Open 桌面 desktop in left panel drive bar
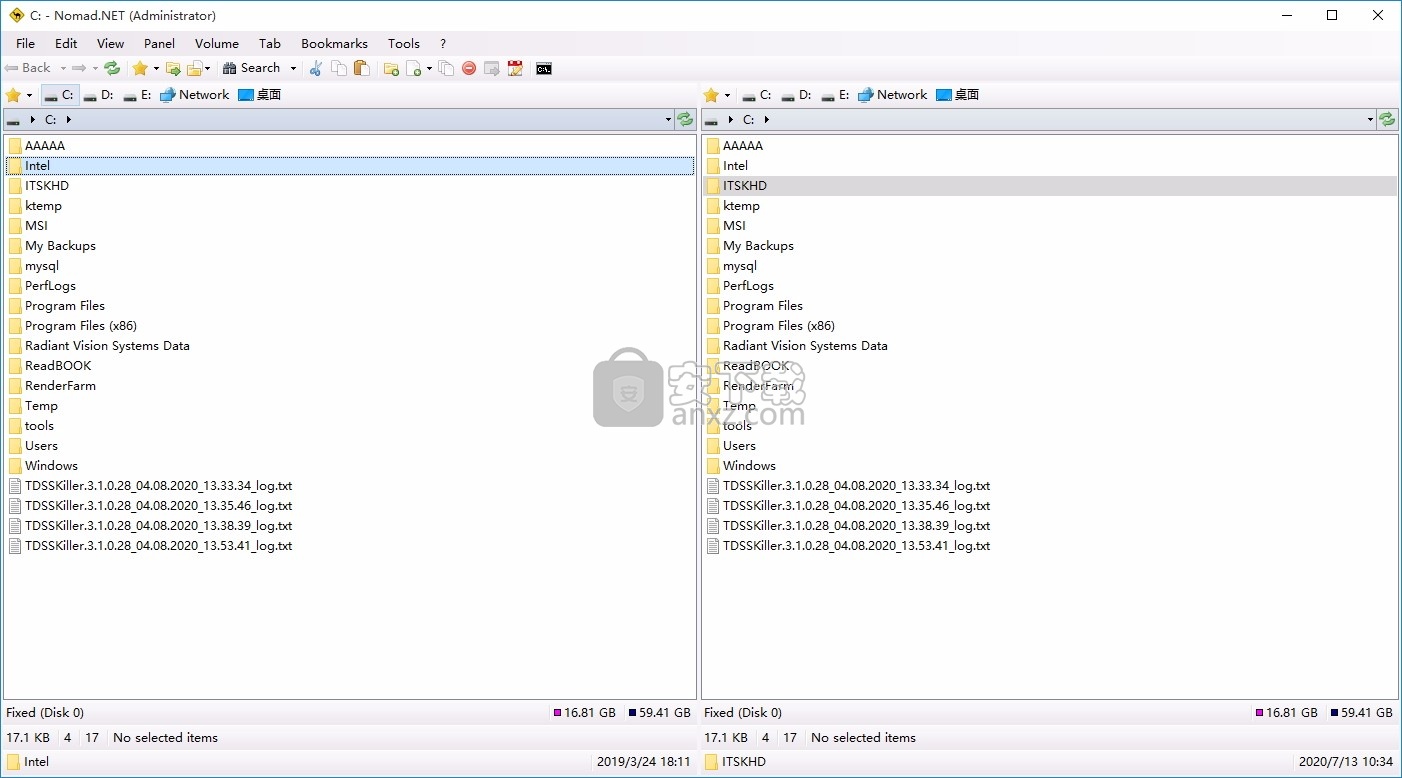1402x778 pixels. [x=259, y=95]
